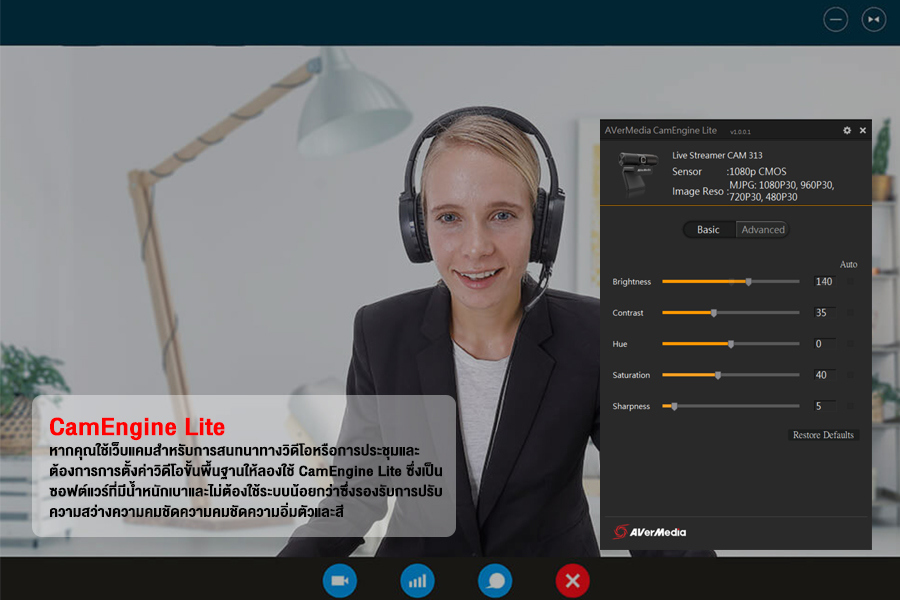The image size is (900, 600).
Task: End the call with the red X button
Action: [x=572, y=581]
